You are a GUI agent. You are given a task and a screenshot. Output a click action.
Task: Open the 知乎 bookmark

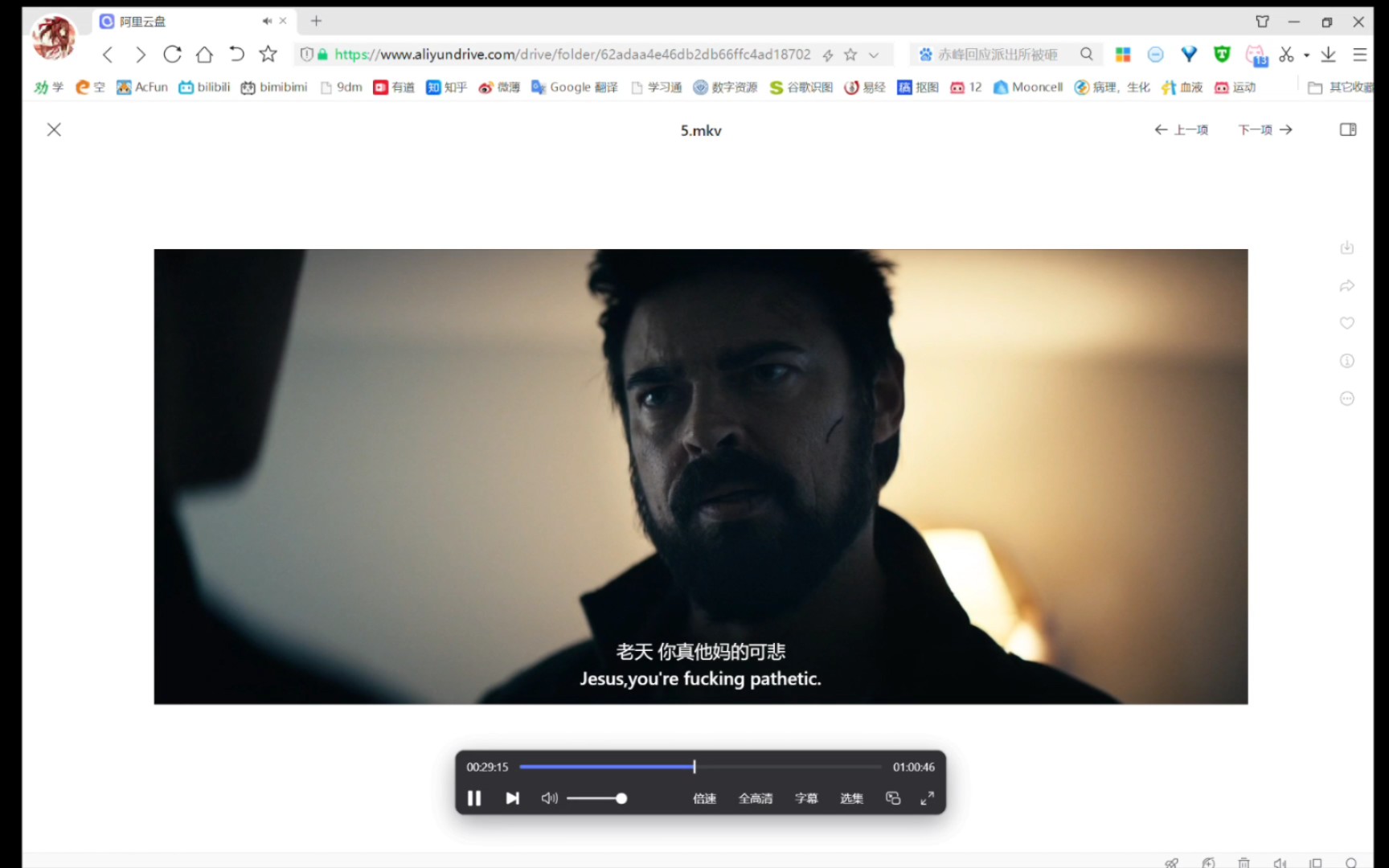(x=446, y=87)
